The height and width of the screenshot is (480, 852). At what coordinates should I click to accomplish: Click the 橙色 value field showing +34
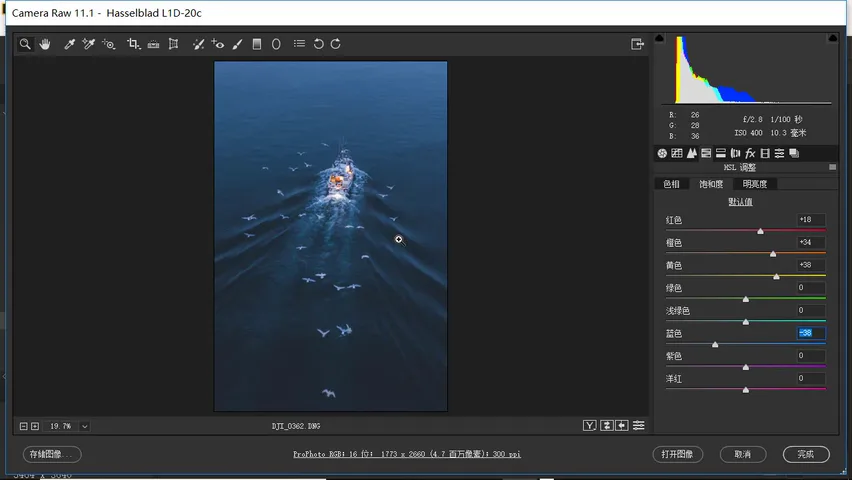tap(811, 242)
